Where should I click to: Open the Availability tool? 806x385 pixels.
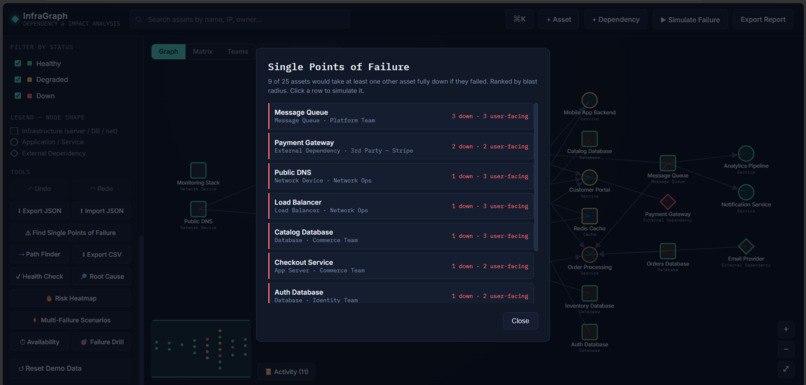point(39,342)
